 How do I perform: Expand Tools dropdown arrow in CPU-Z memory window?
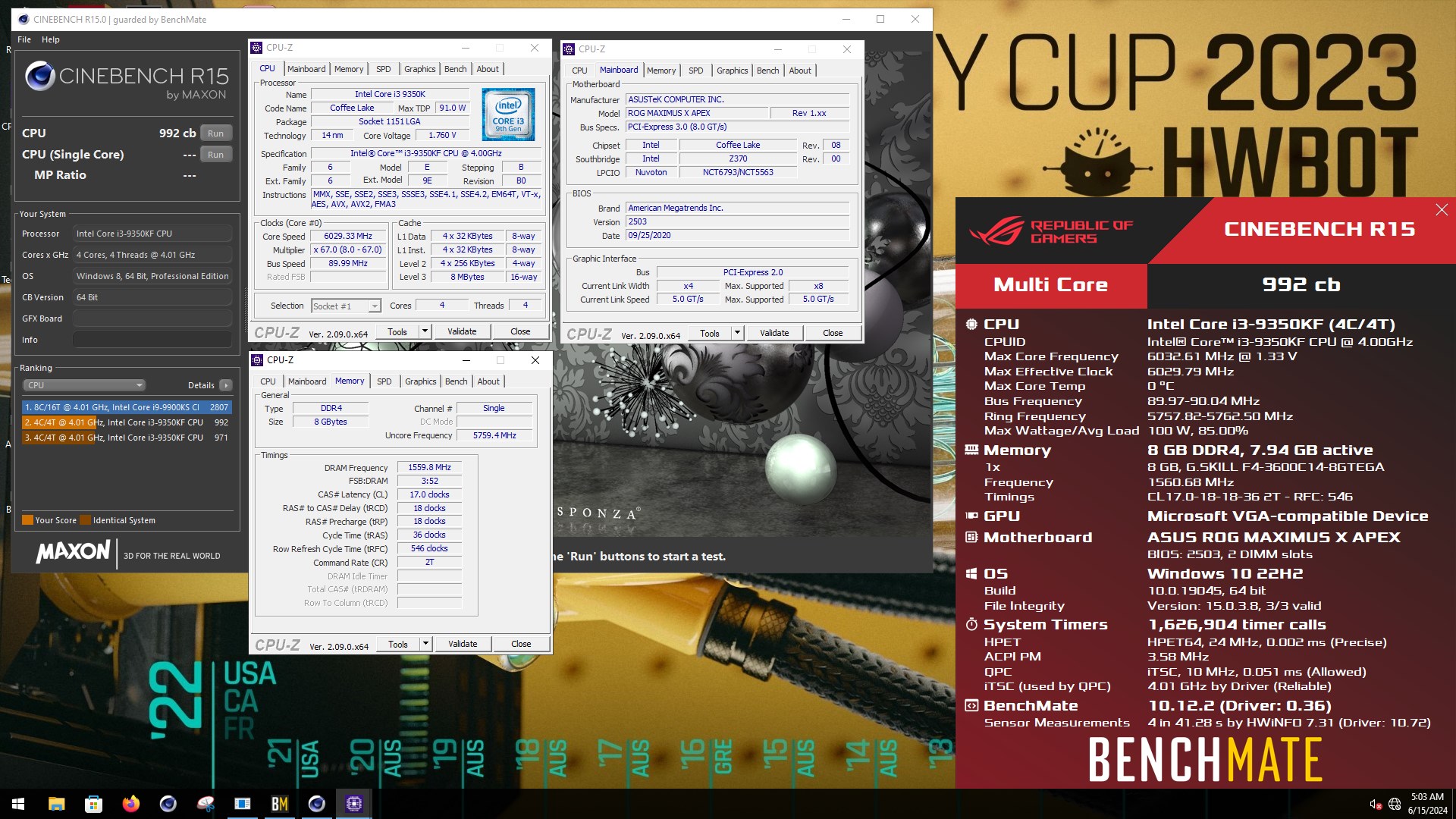point(425,644)
